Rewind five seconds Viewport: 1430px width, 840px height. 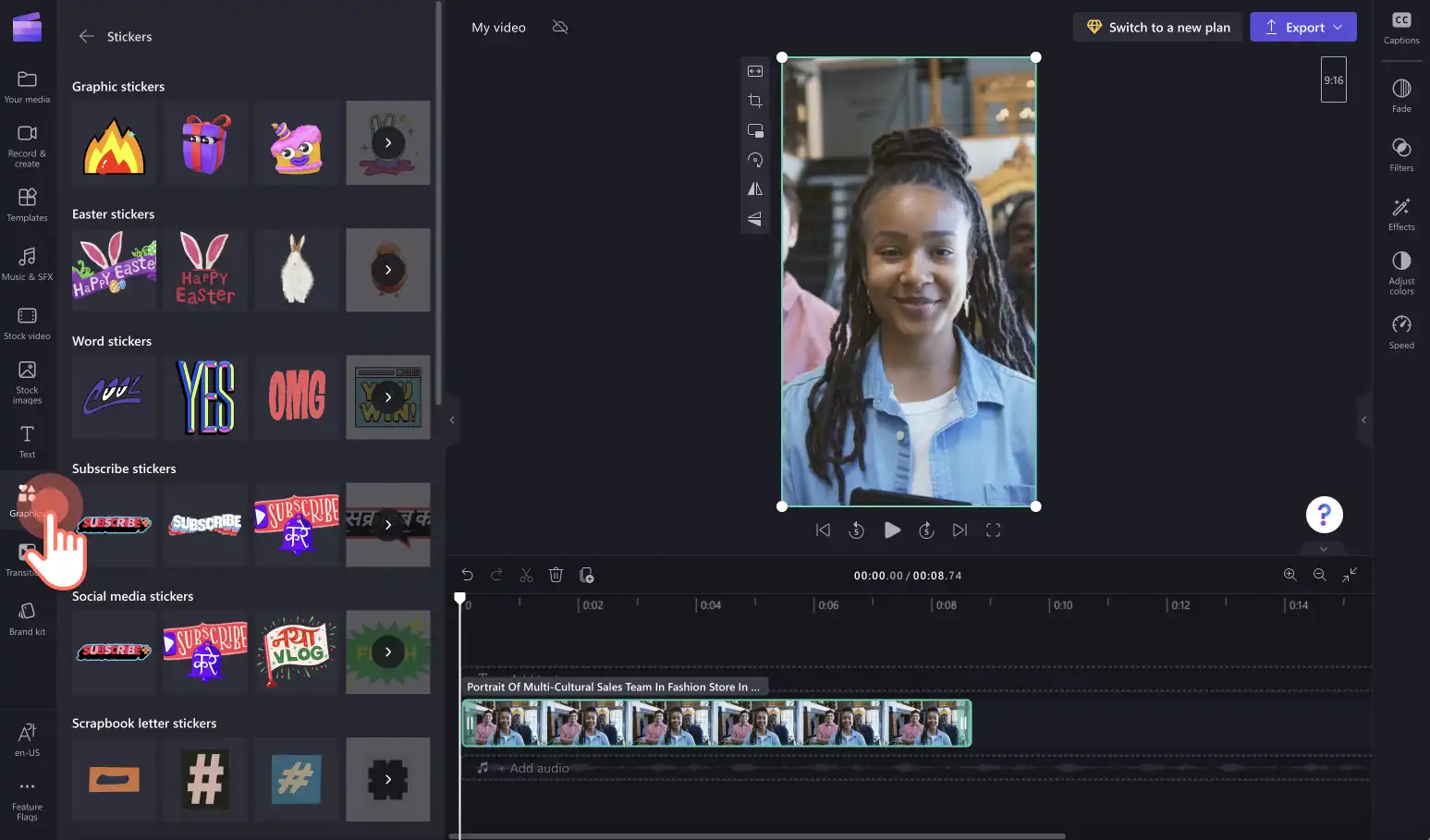point(857,530)
